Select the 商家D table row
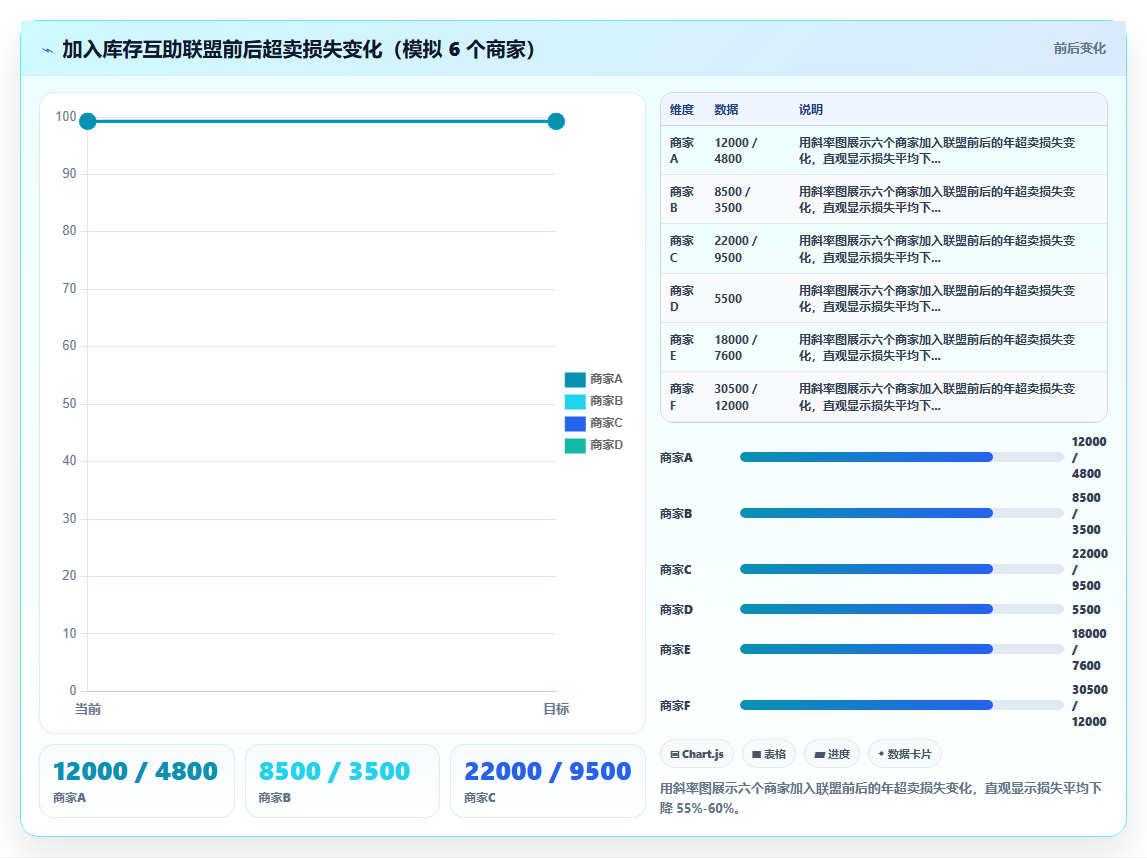 tap(884, 298)
